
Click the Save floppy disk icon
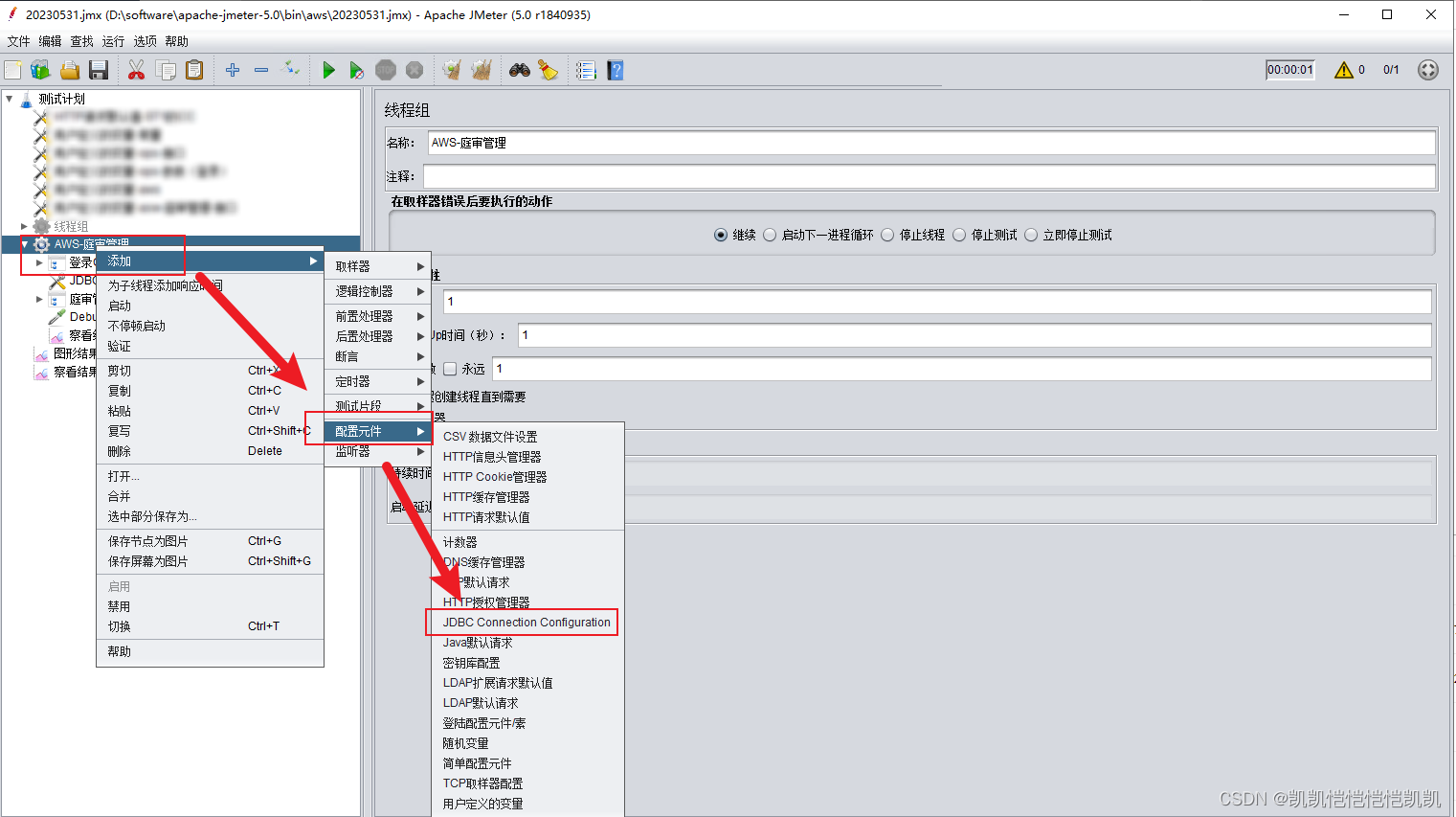[x=98, y=70]
